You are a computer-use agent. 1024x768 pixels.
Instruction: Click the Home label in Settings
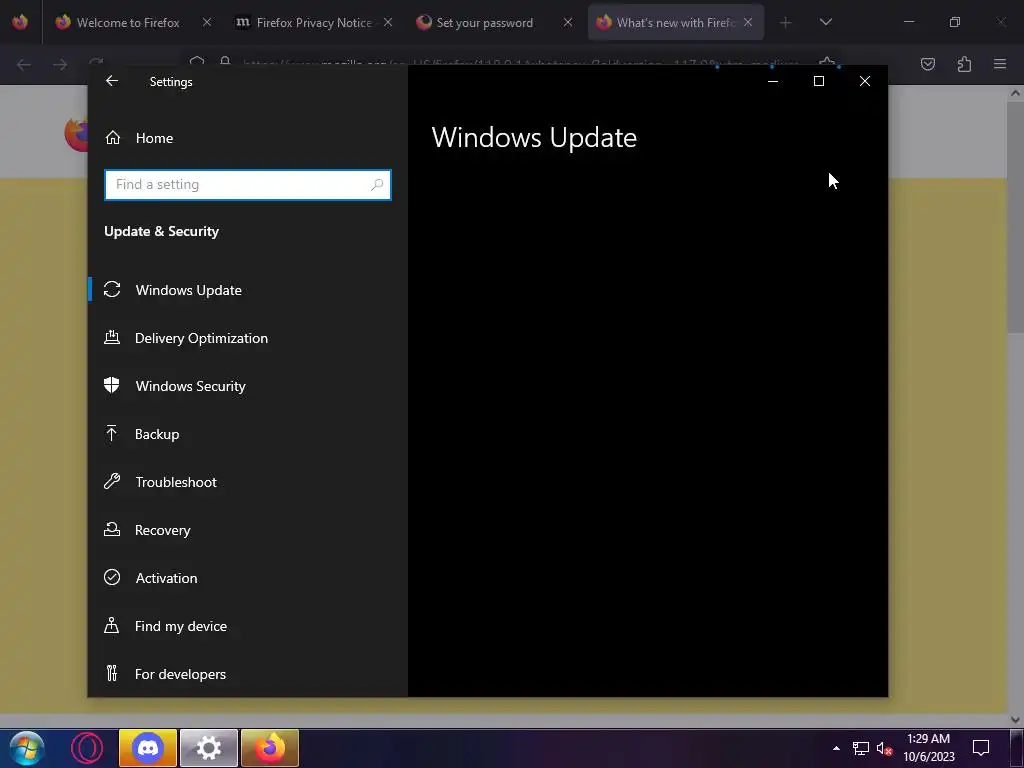click(x=154, y=138)
